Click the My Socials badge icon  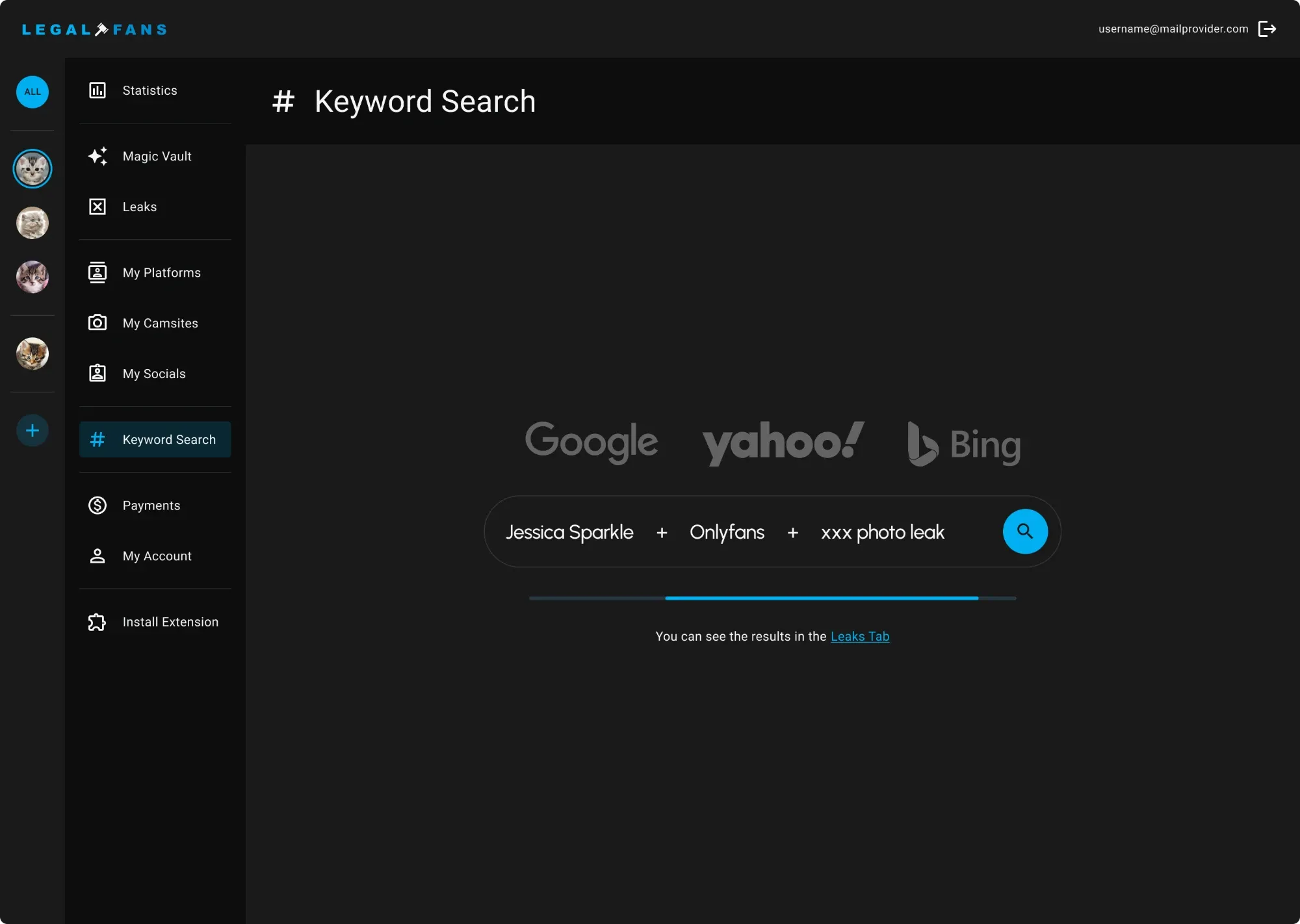(97, 373)
